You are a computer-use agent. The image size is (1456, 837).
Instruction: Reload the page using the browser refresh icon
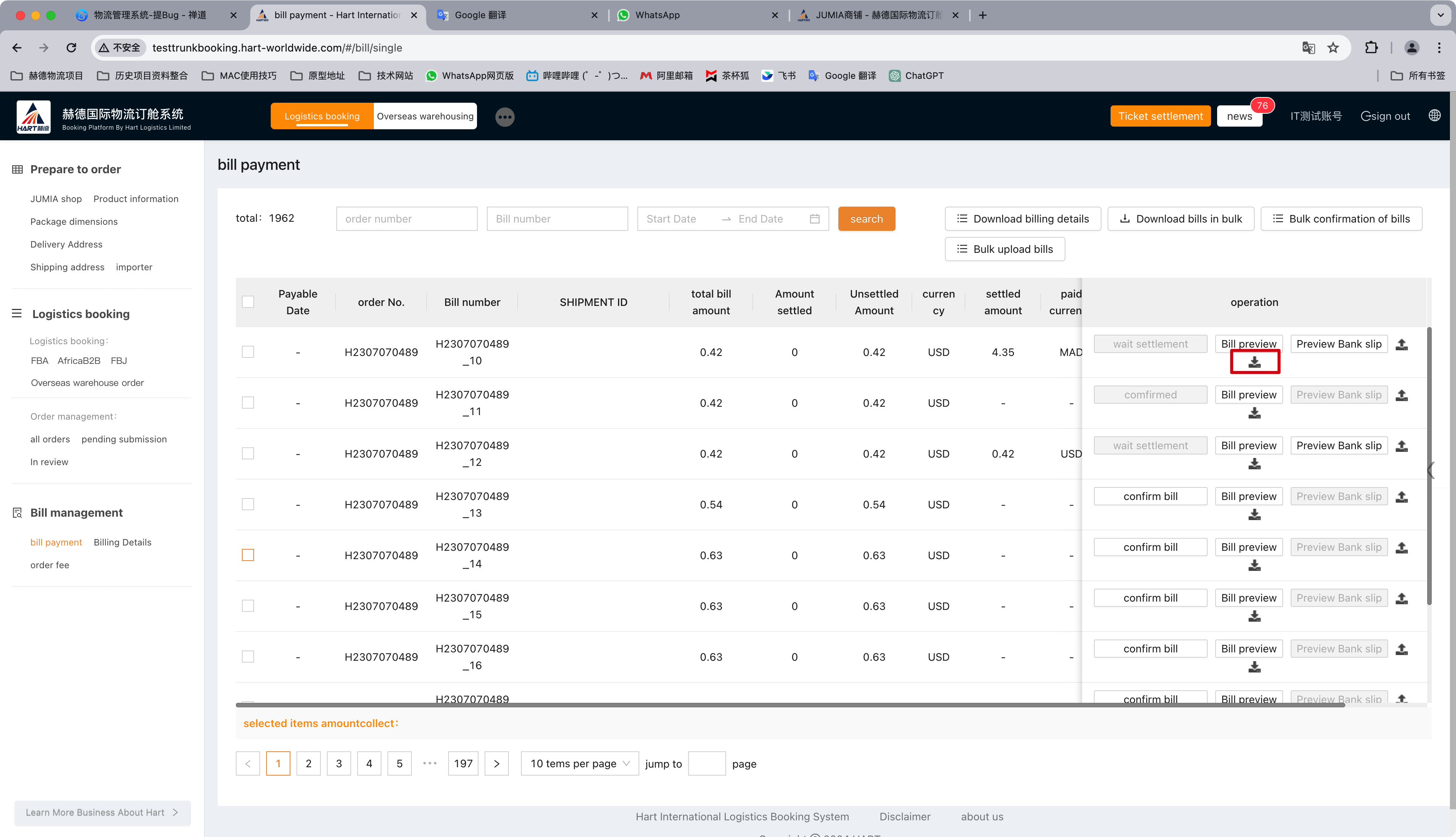point(71,48)
